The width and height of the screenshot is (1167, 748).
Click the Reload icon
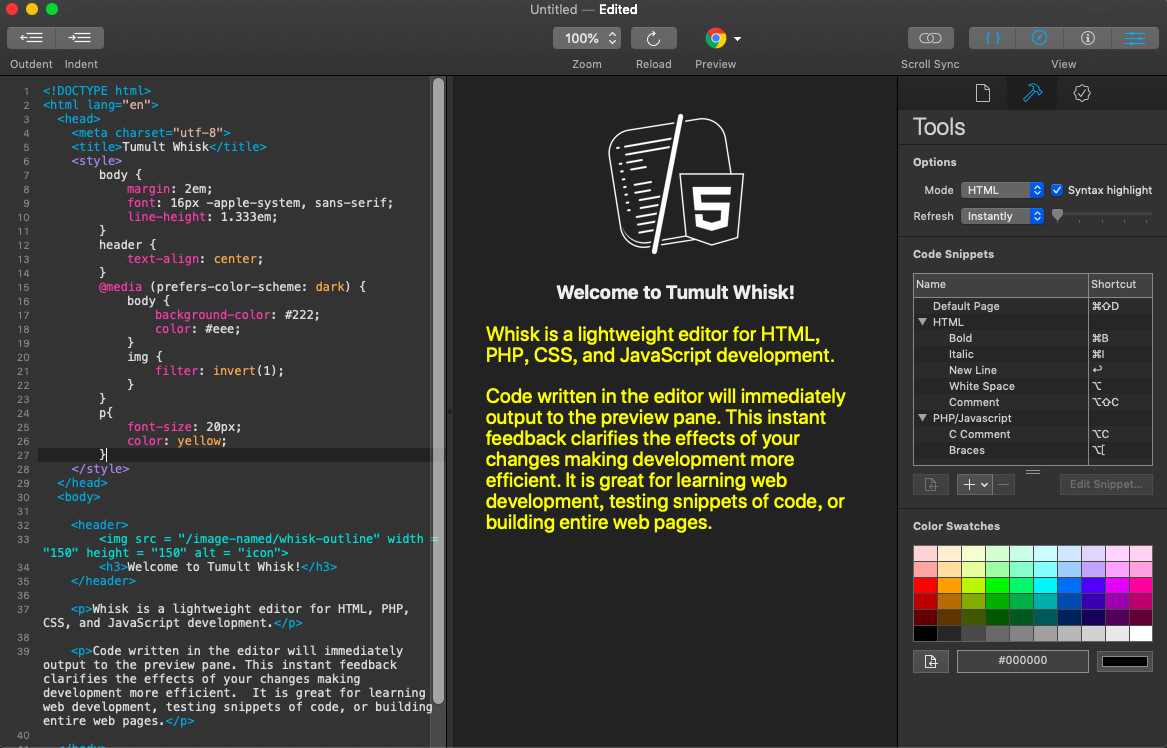click(653, 37)
